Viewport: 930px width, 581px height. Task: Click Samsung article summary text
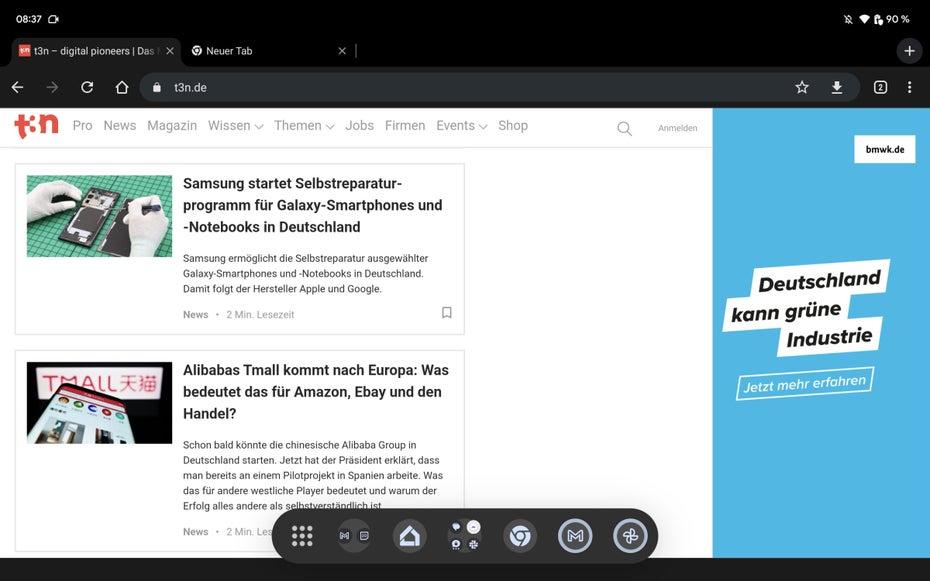point(305,273)
